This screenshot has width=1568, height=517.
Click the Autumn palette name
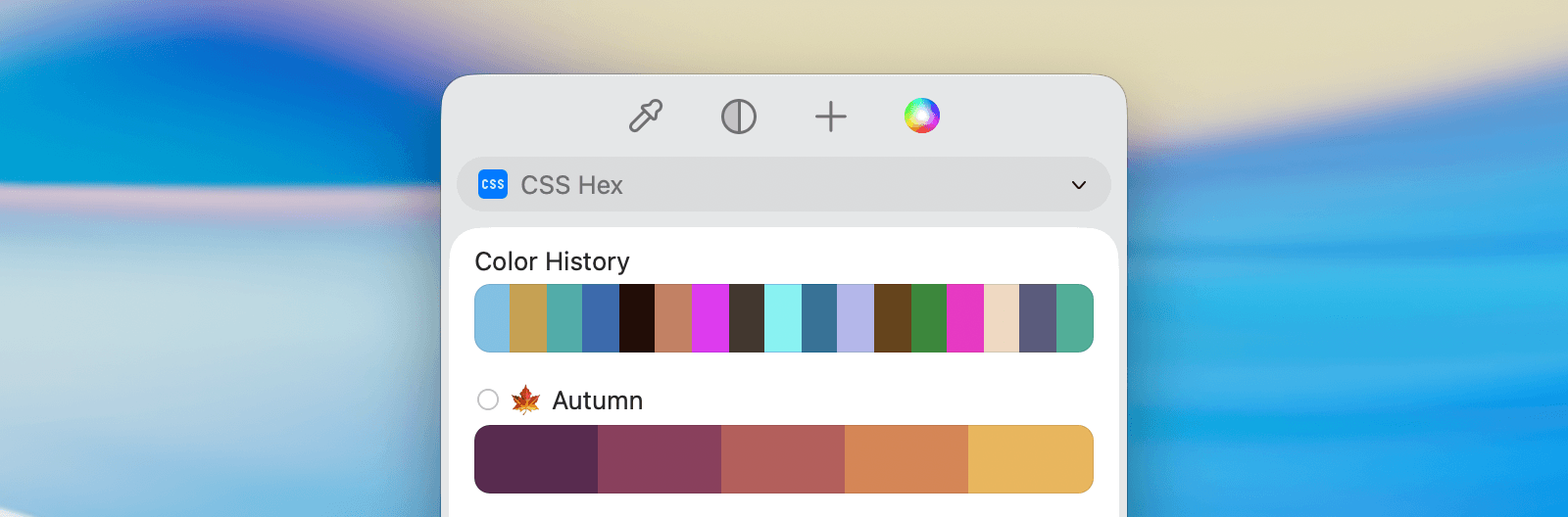598,400
